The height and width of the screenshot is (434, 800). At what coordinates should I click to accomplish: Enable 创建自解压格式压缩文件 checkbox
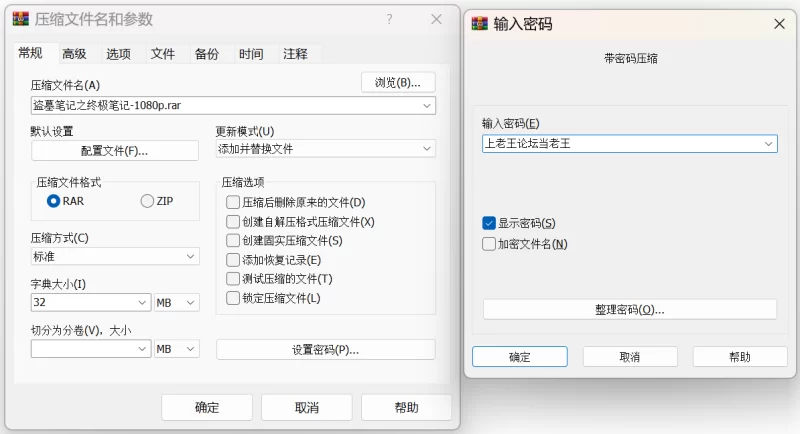tap(233, 221)
